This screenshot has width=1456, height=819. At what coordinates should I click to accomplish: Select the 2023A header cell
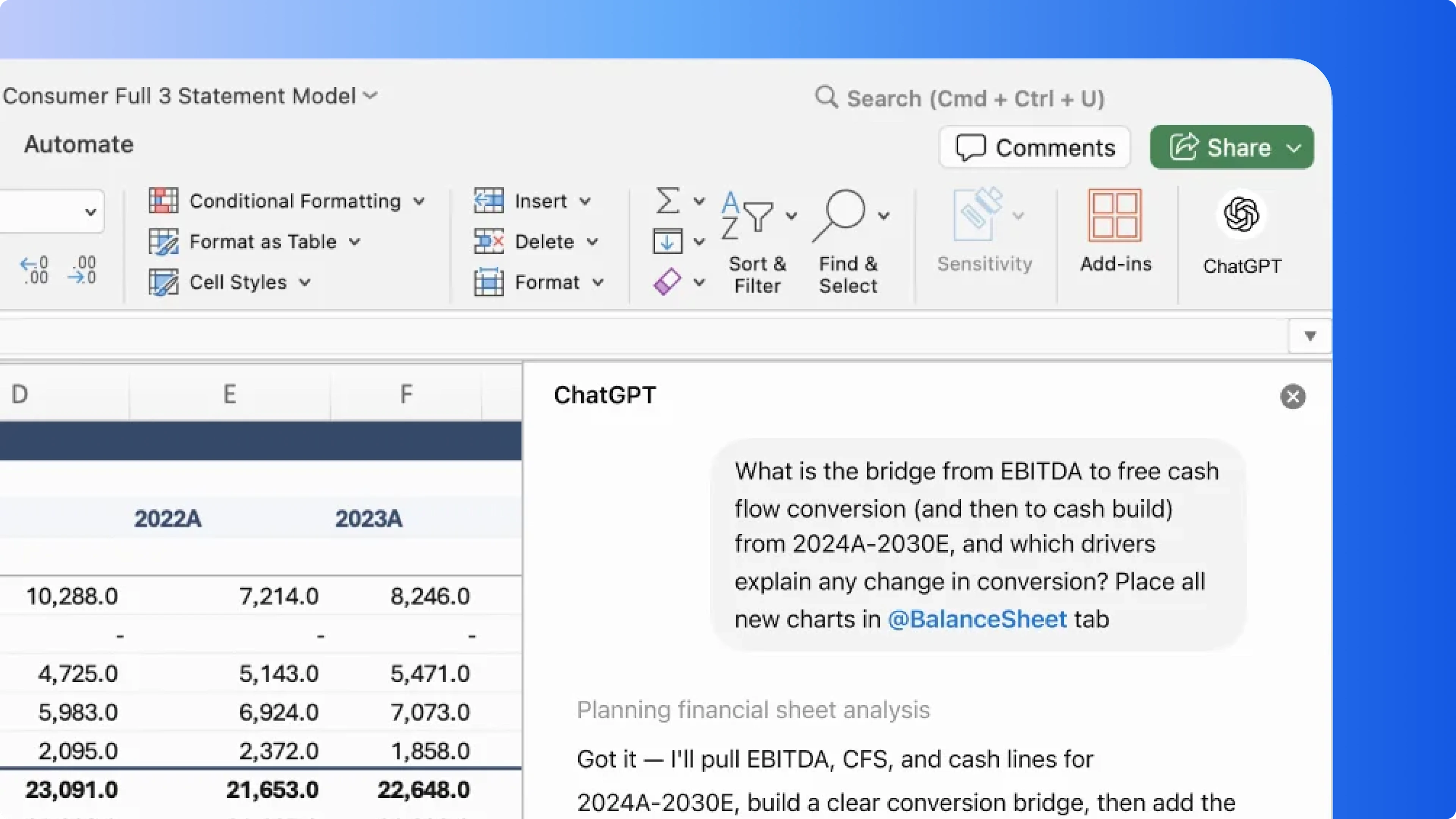pos(369,518)
